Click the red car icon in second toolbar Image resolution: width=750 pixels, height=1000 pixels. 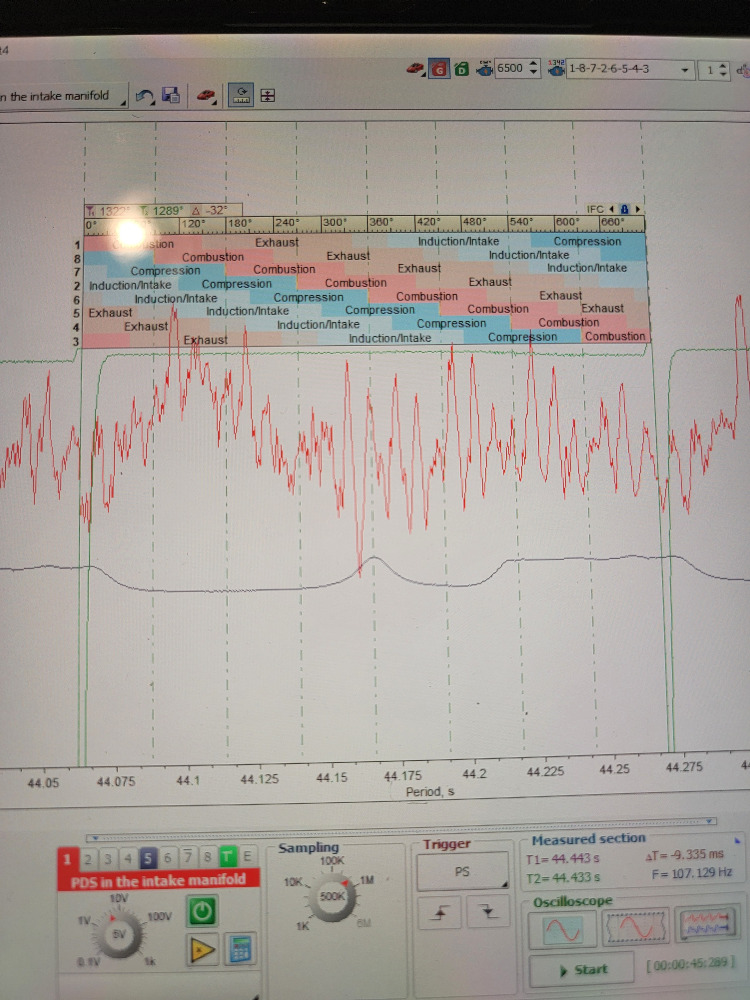click(x=206, y=96)
